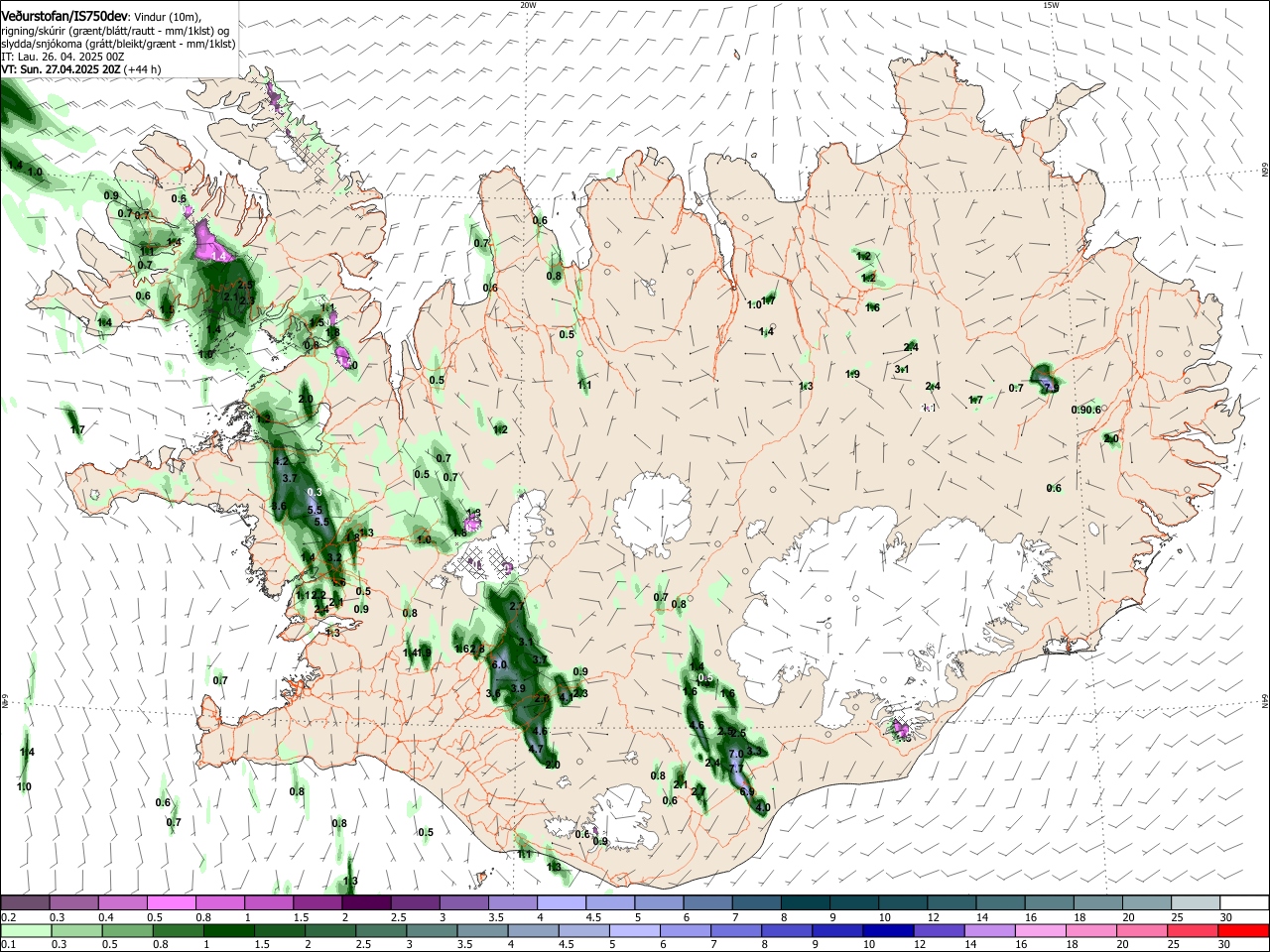
Task: Click the 4.0 precipitation value near the south coast
Action: [763, 808]
